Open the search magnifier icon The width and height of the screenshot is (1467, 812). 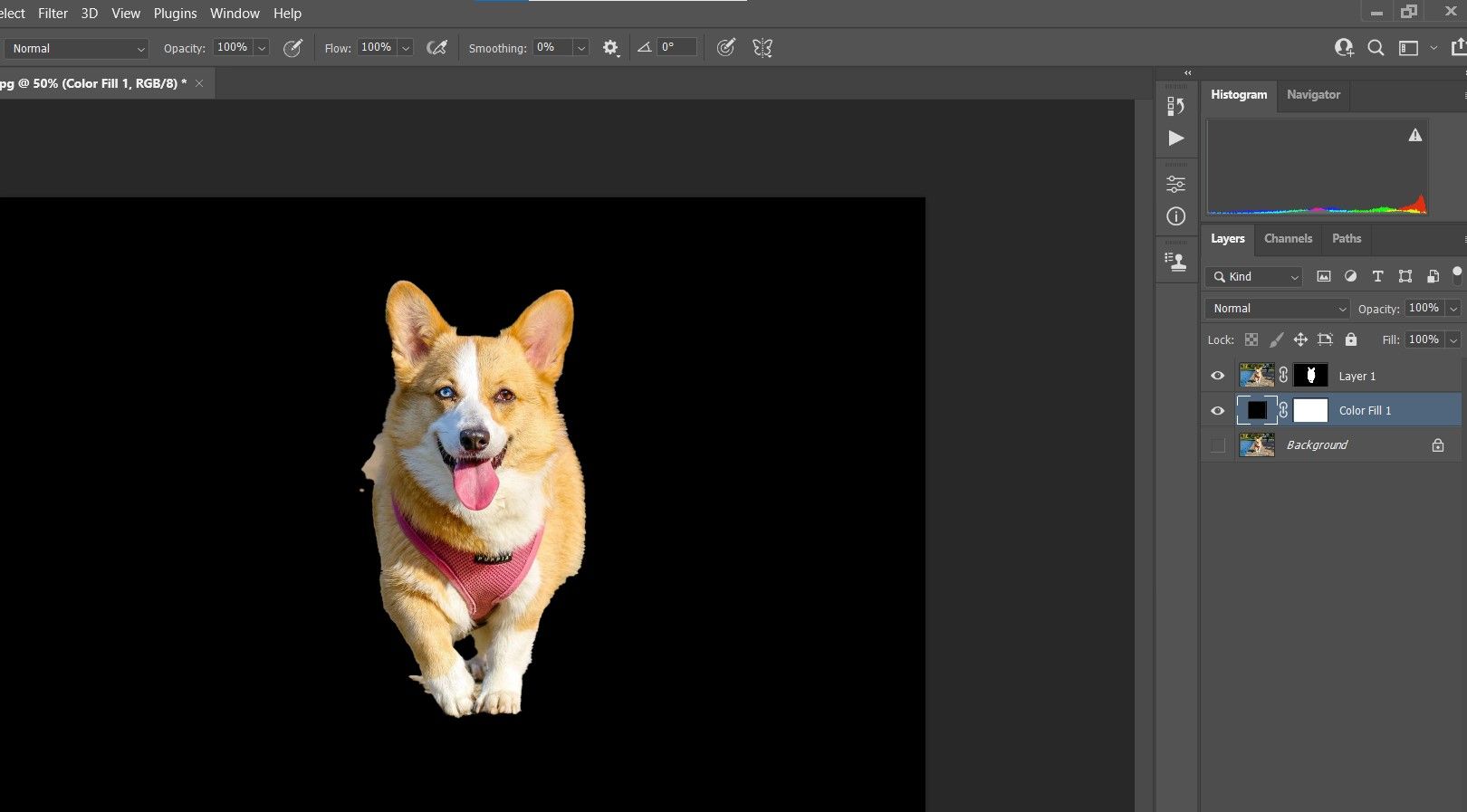[1376, 48]
